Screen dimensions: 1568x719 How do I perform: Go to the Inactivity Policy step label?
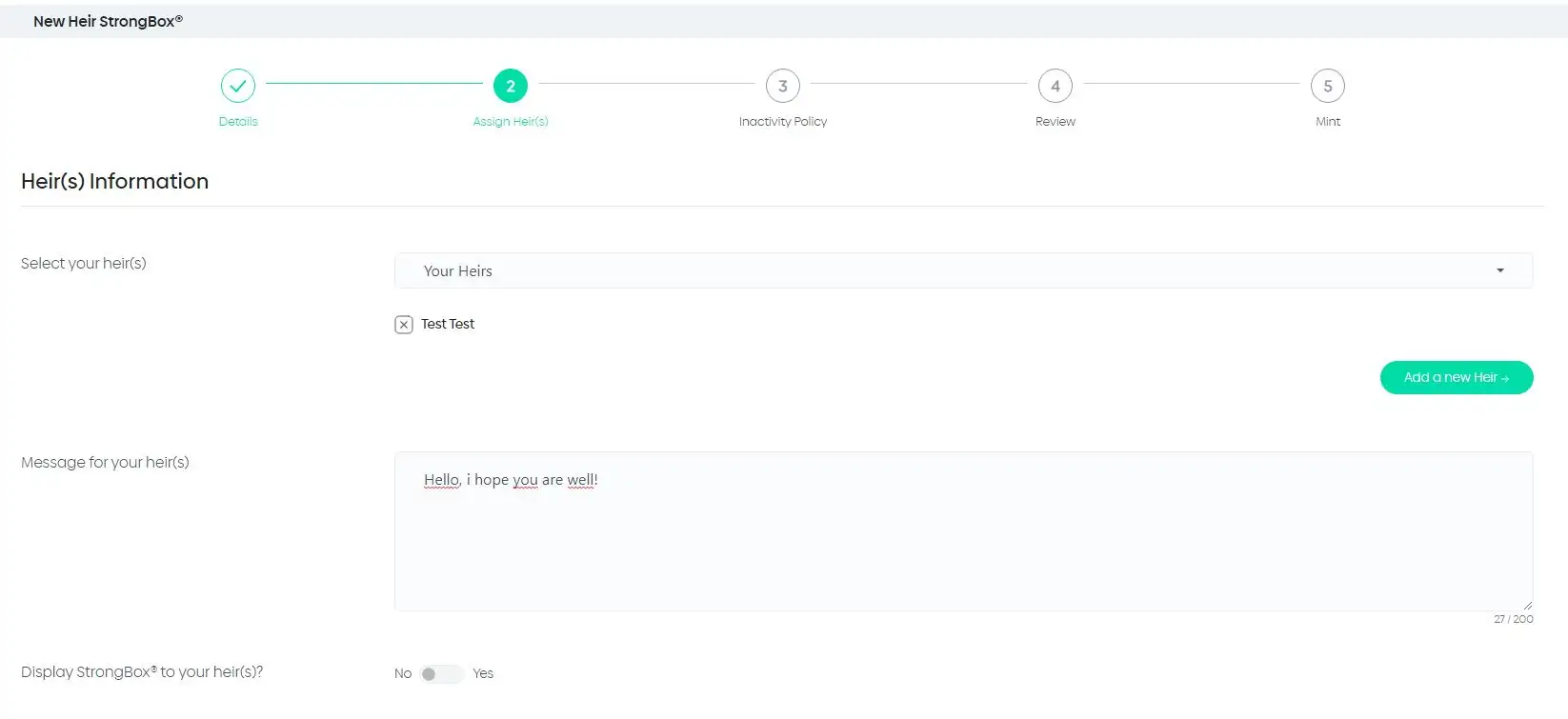tap(783, 122)
